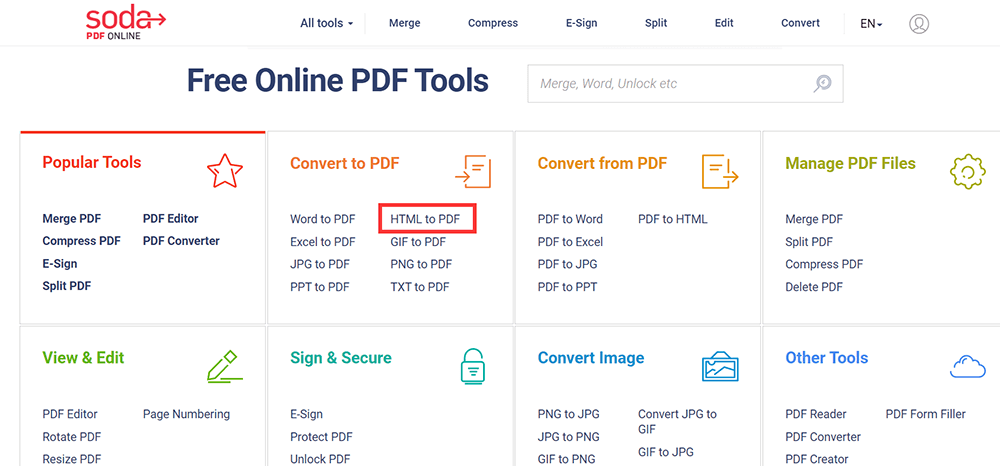Click the Convert from PDF icon
1000x466 pixels.
720,171
